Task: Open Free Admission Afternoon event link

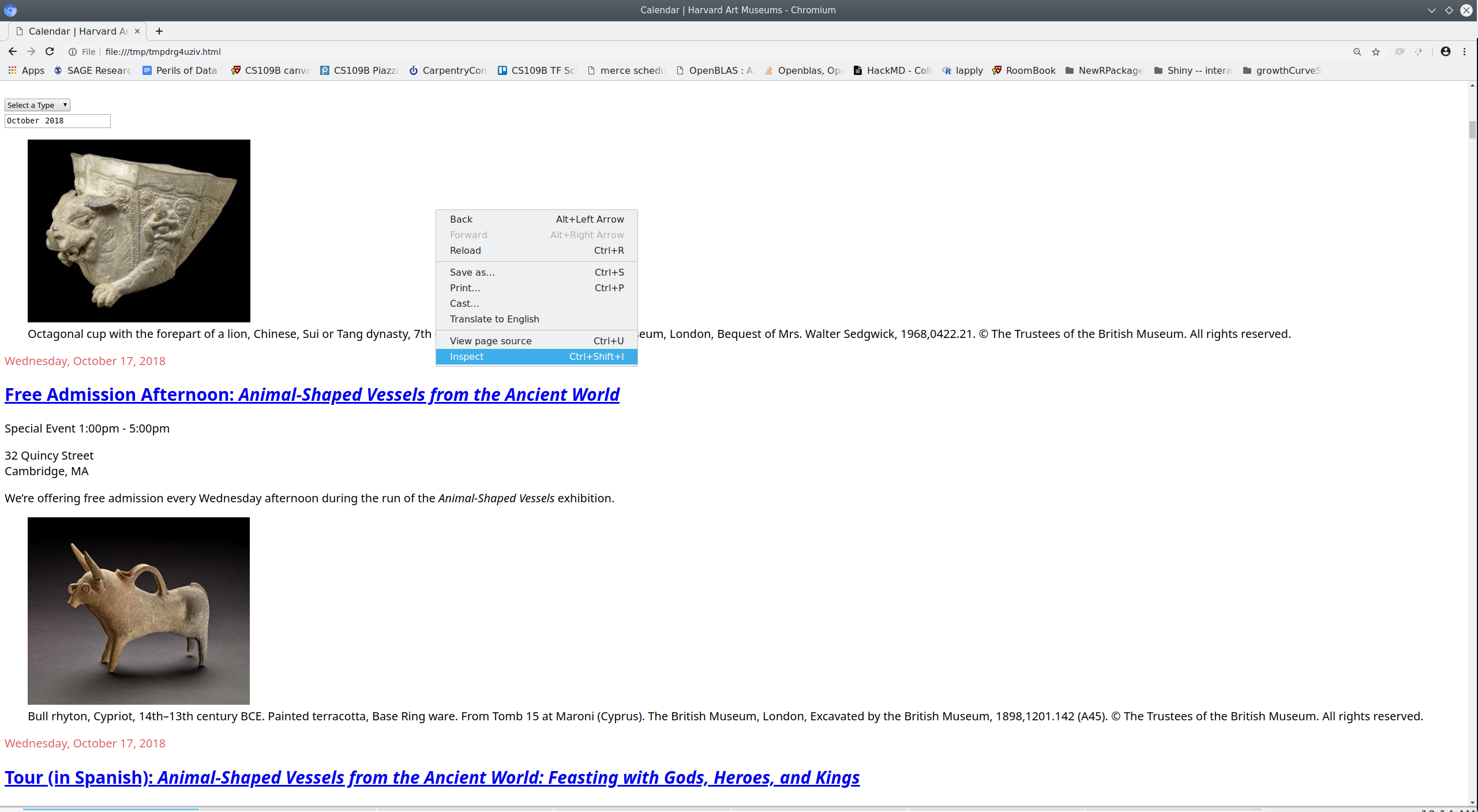Action: (x=312, y=394)
